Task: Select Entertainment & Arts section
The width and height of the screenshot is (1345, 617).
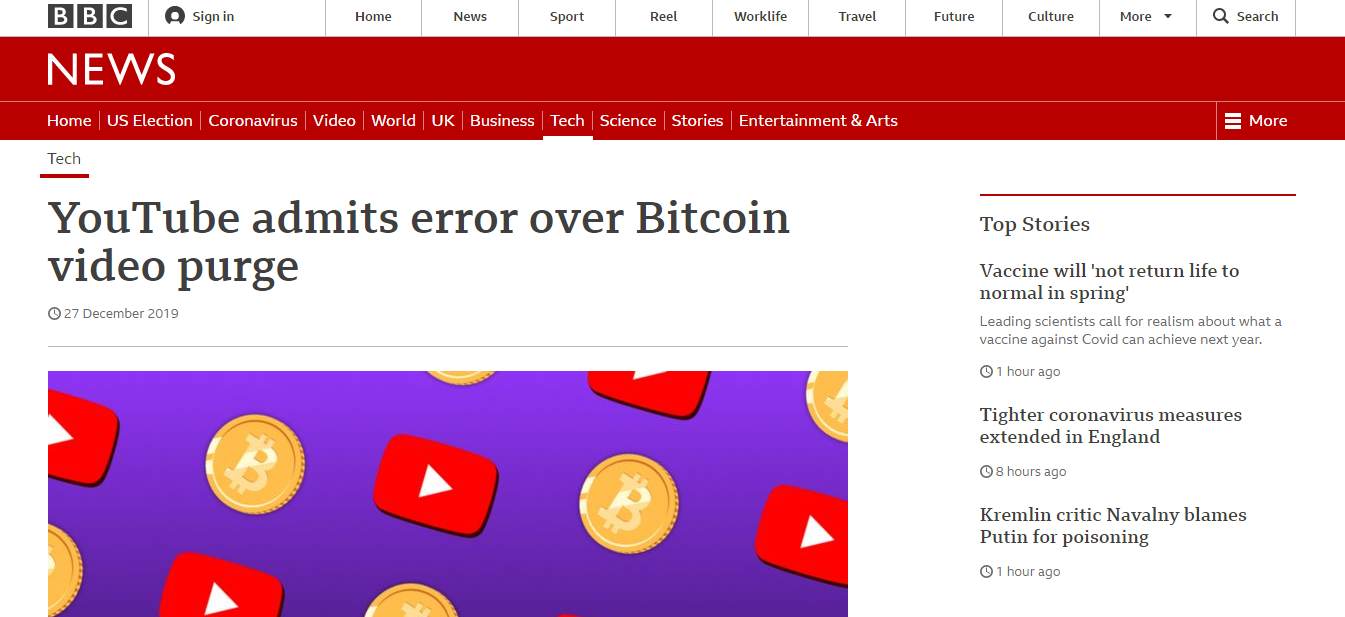Action: click(x=818, y=121)
